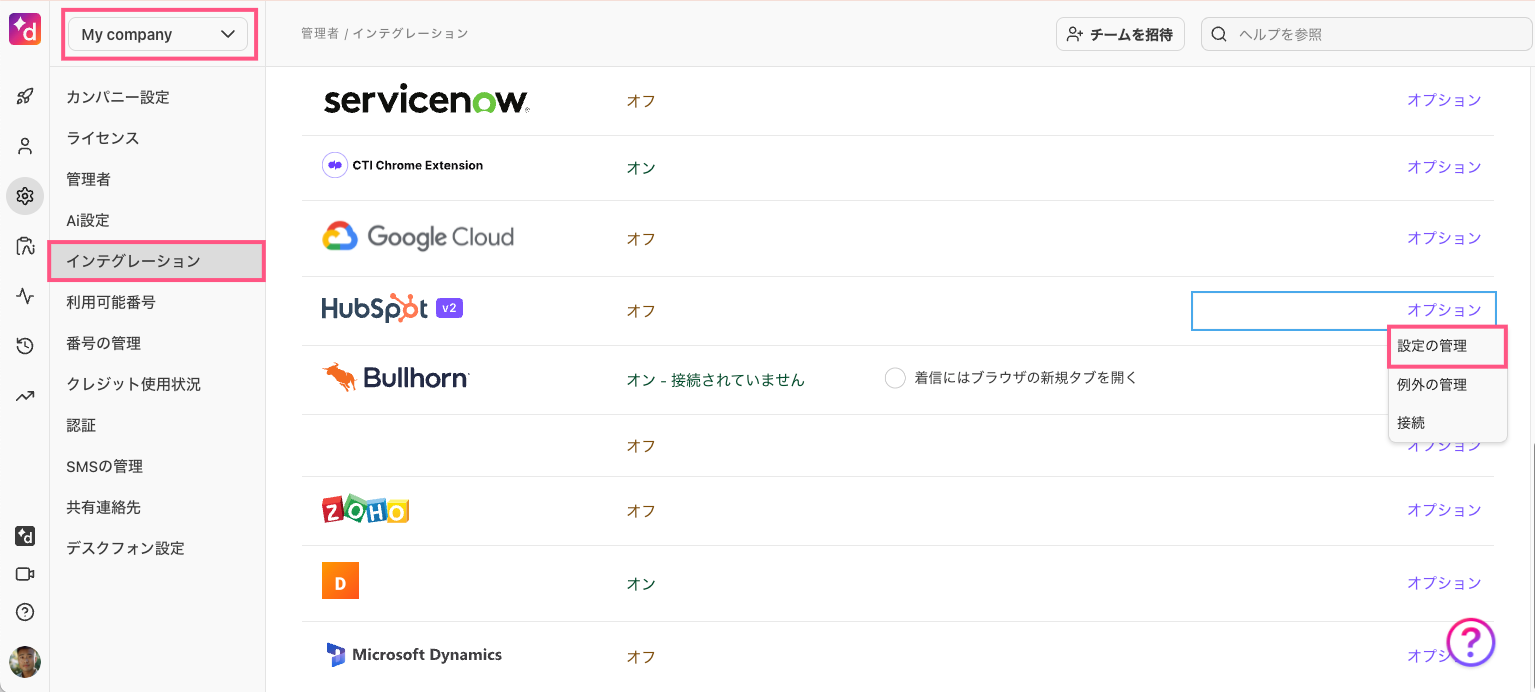
Task: Choose 例外の管理 from options menu
Action: [x=1447, y=385]
